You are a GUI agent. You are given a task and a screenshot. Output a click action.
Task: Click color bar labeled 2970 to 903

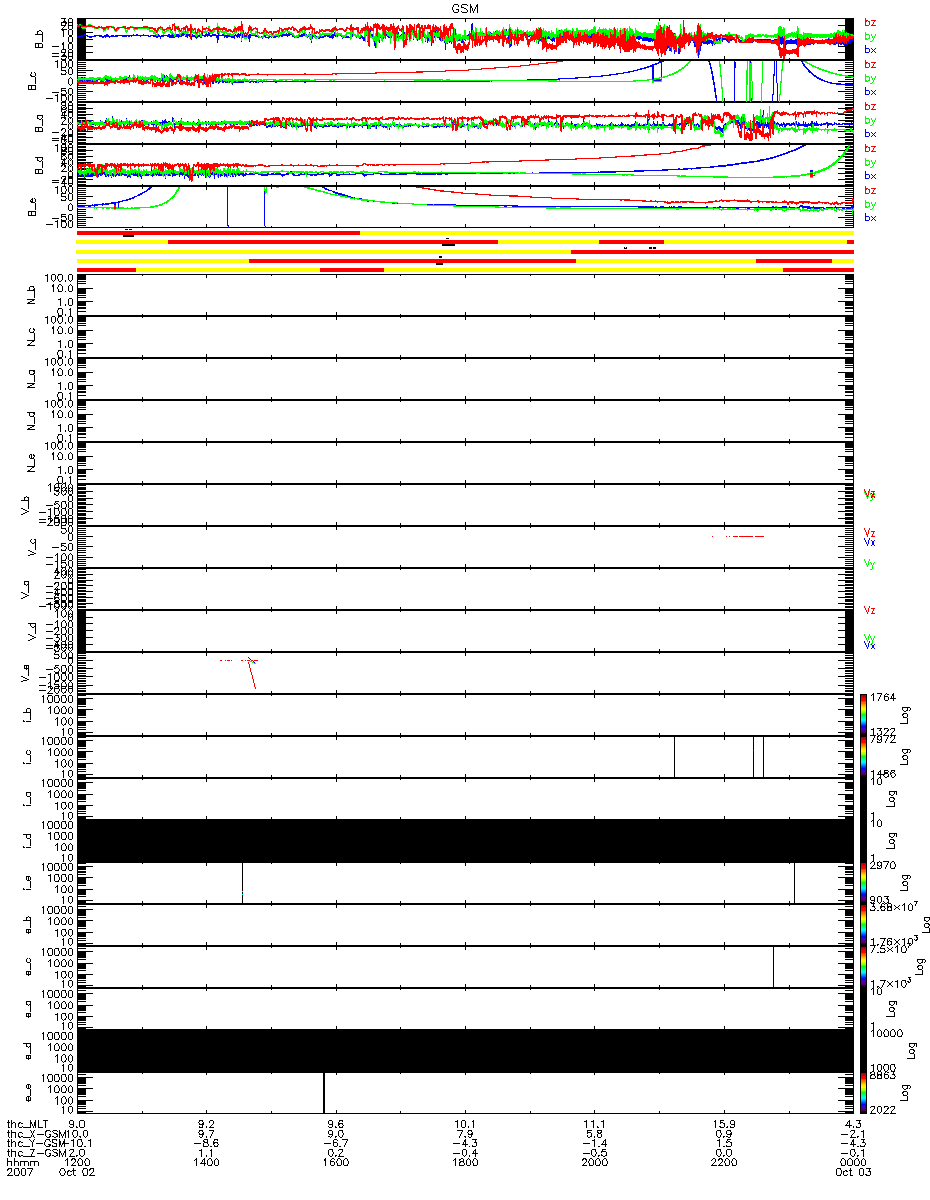point(863,882)
